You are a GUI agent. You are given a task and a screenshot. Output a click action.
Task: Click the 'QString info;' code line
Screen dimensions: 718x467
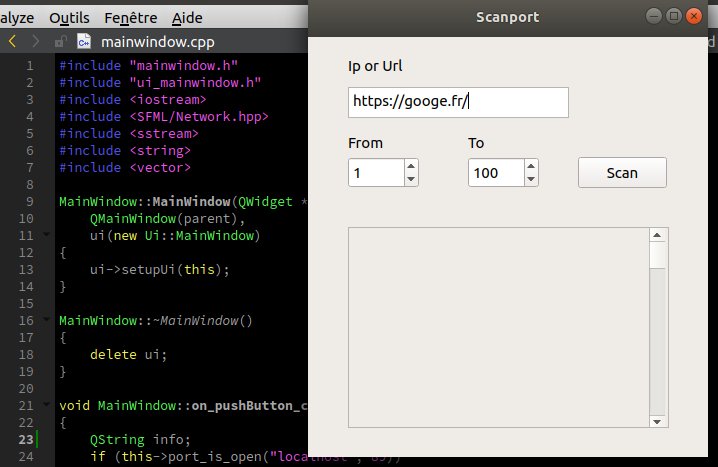pyautogui.click(x=140, y=440)
